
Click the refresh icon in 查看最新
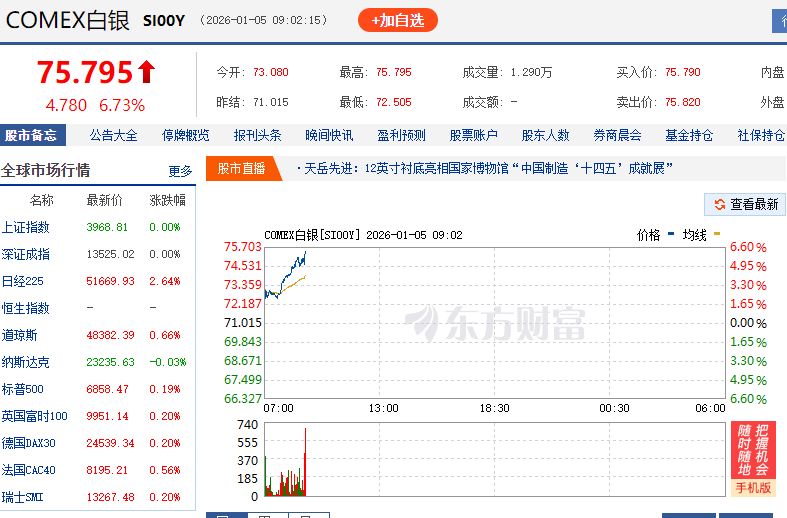pos(718,204)
